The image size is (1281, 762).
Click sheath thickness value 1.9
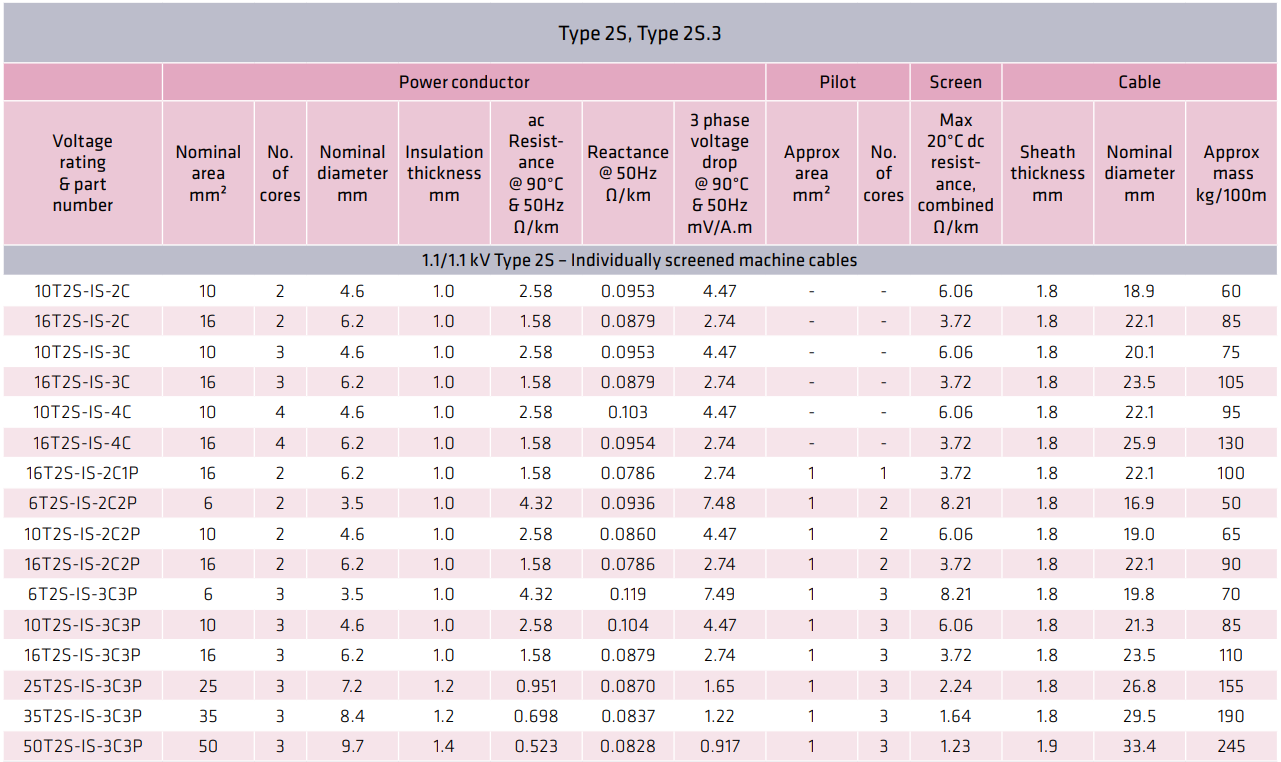tap(1047, 746)
